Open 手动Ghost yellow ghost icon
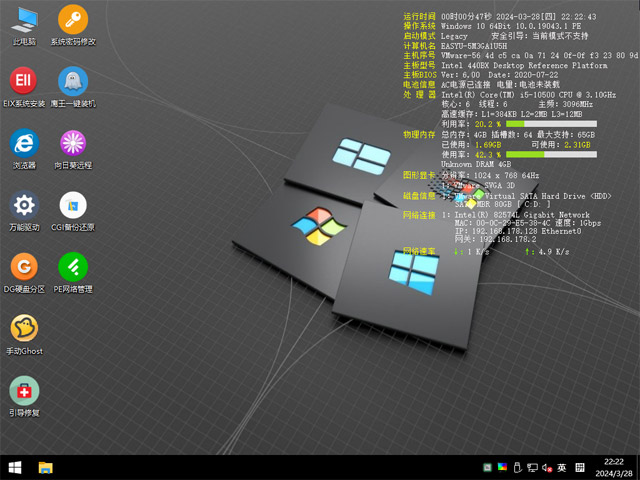 tap(24, 335)
